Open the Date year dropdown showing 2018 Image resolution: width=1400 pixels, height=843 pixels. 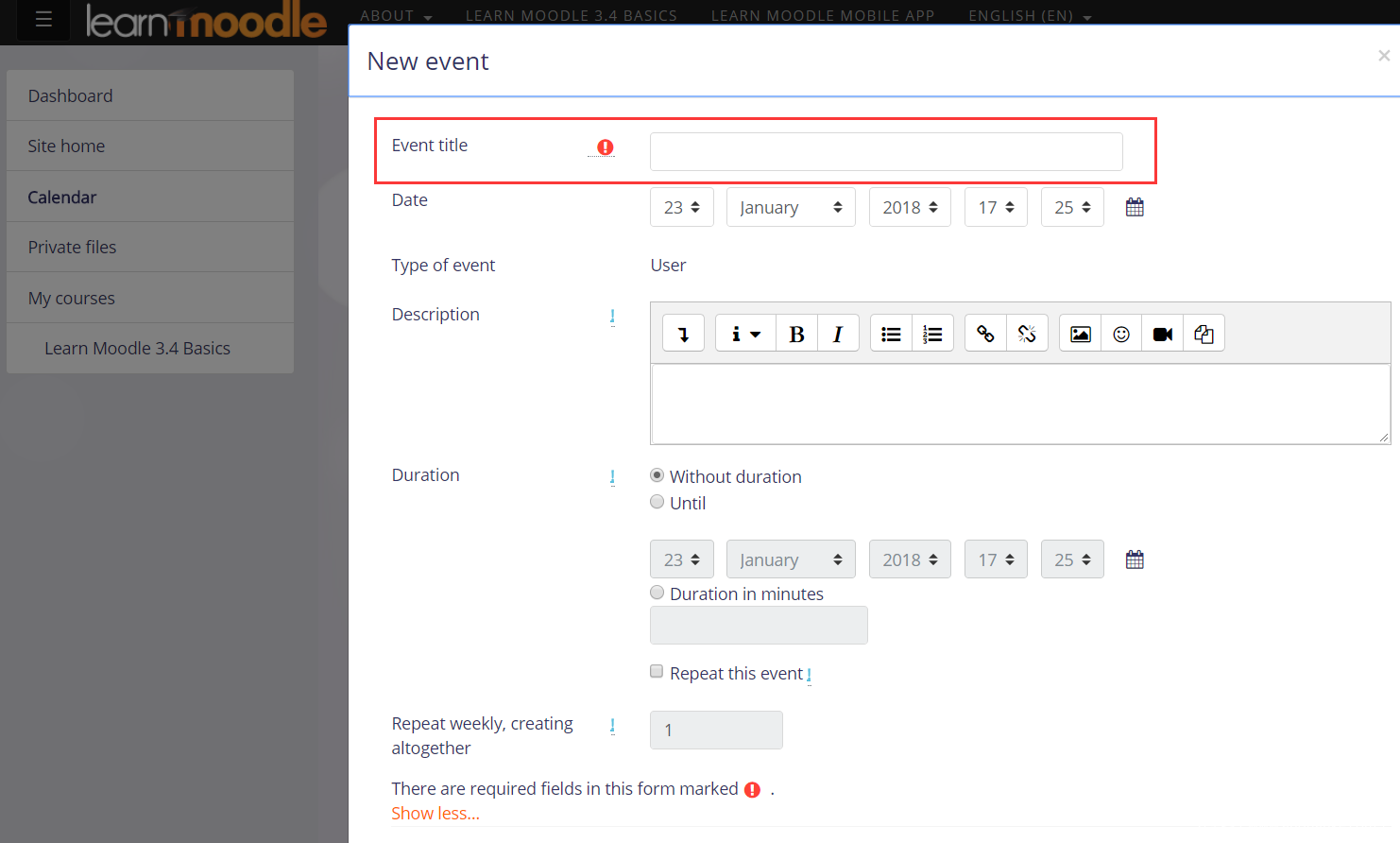(x=910, y=207)
